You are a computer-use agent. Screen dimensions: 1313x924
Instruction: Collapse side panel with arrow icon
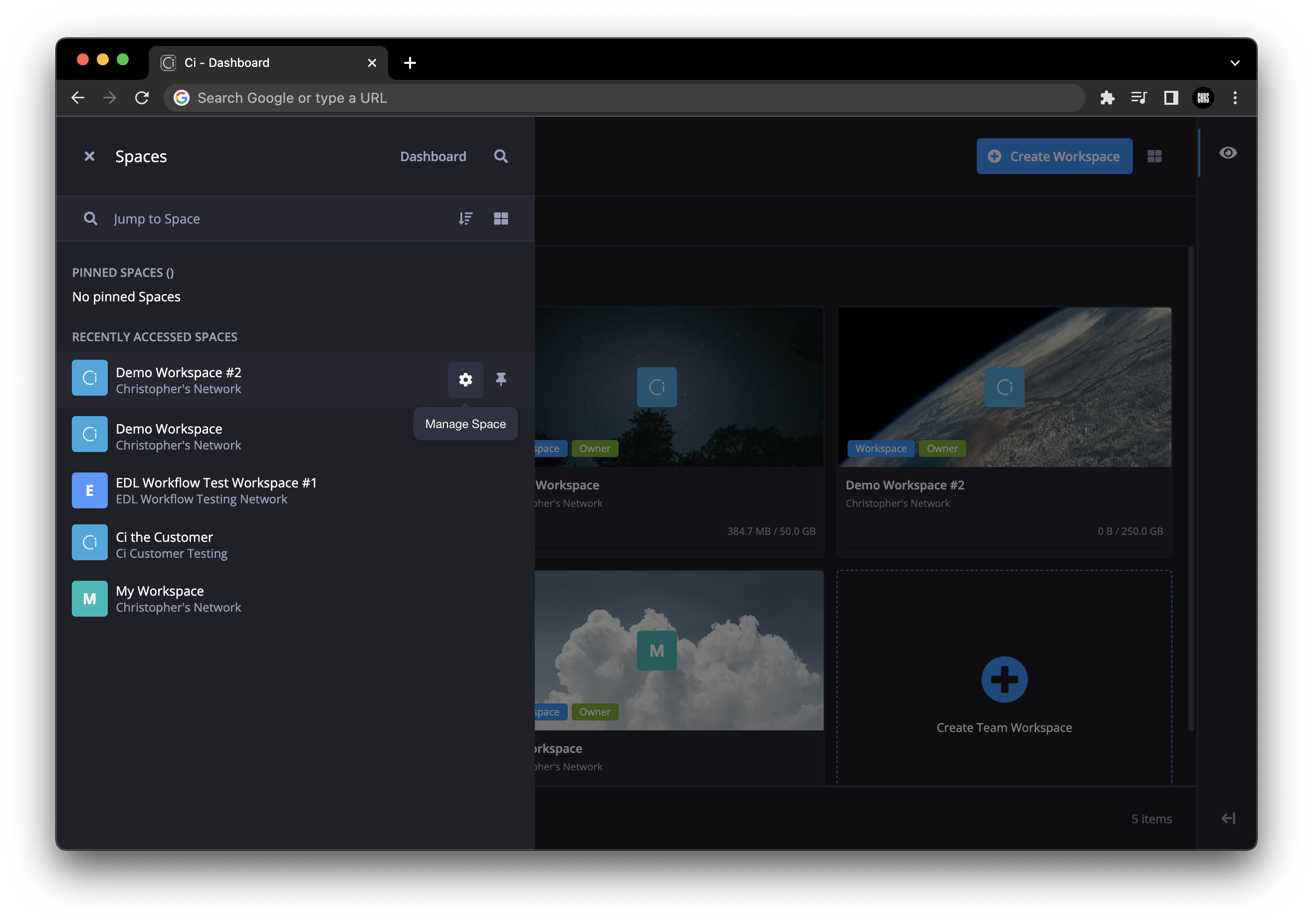tap(1228, 818)
